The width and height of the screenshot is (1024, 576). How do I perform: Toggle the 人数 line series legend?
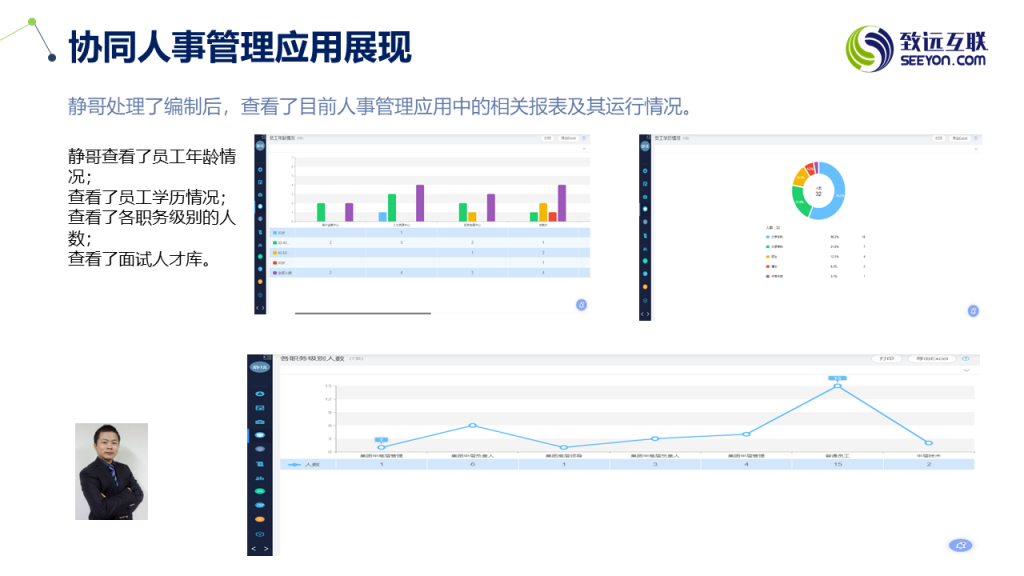(300, 464)
